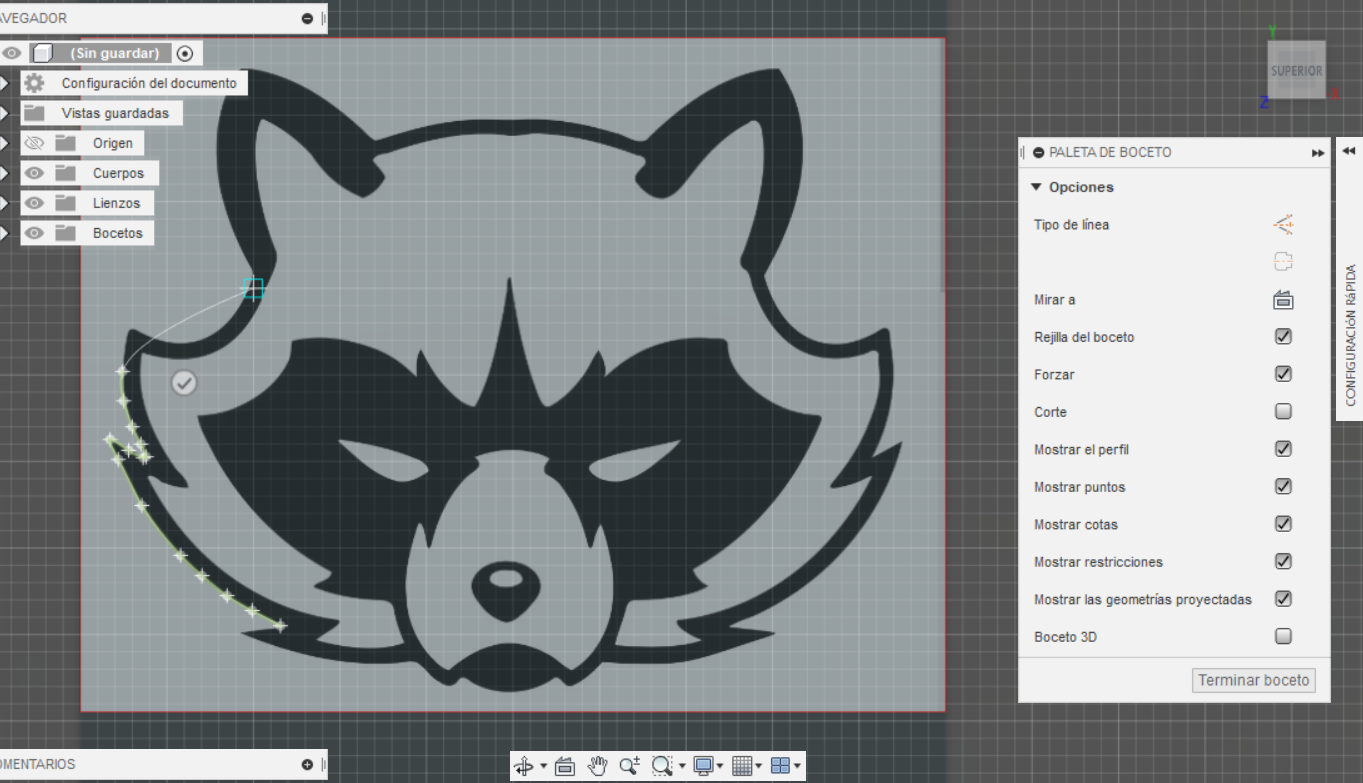Hide the Cuerpos folder via eye icon
This screenshot has height=783, width=1363.
tap(35, 173)
